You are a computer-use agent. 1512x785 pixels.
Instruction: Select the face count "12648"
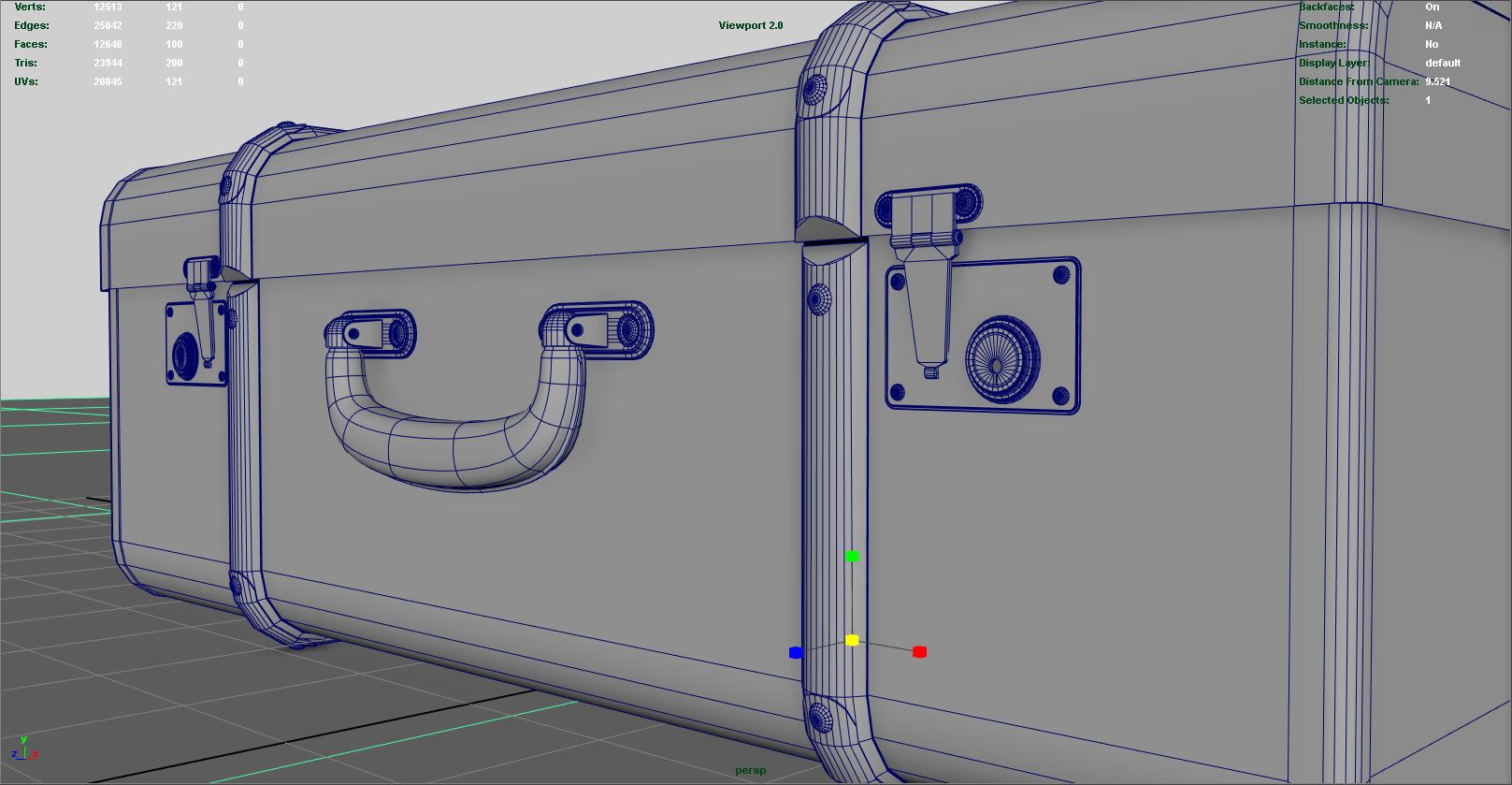tap(108, 44)
